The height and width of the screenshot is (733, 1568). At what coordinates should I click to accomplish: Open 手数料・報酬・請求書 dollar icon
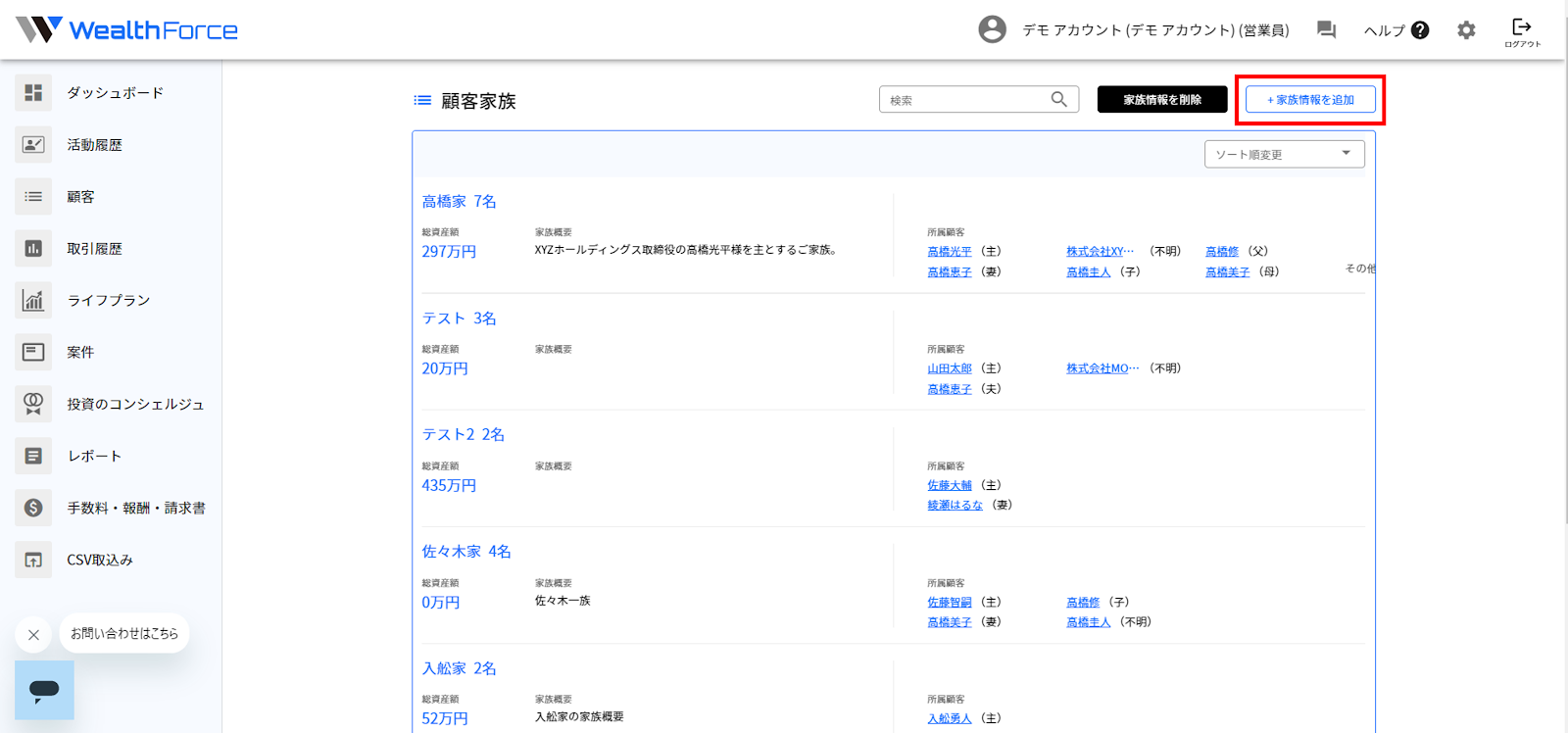coord(33,508)
